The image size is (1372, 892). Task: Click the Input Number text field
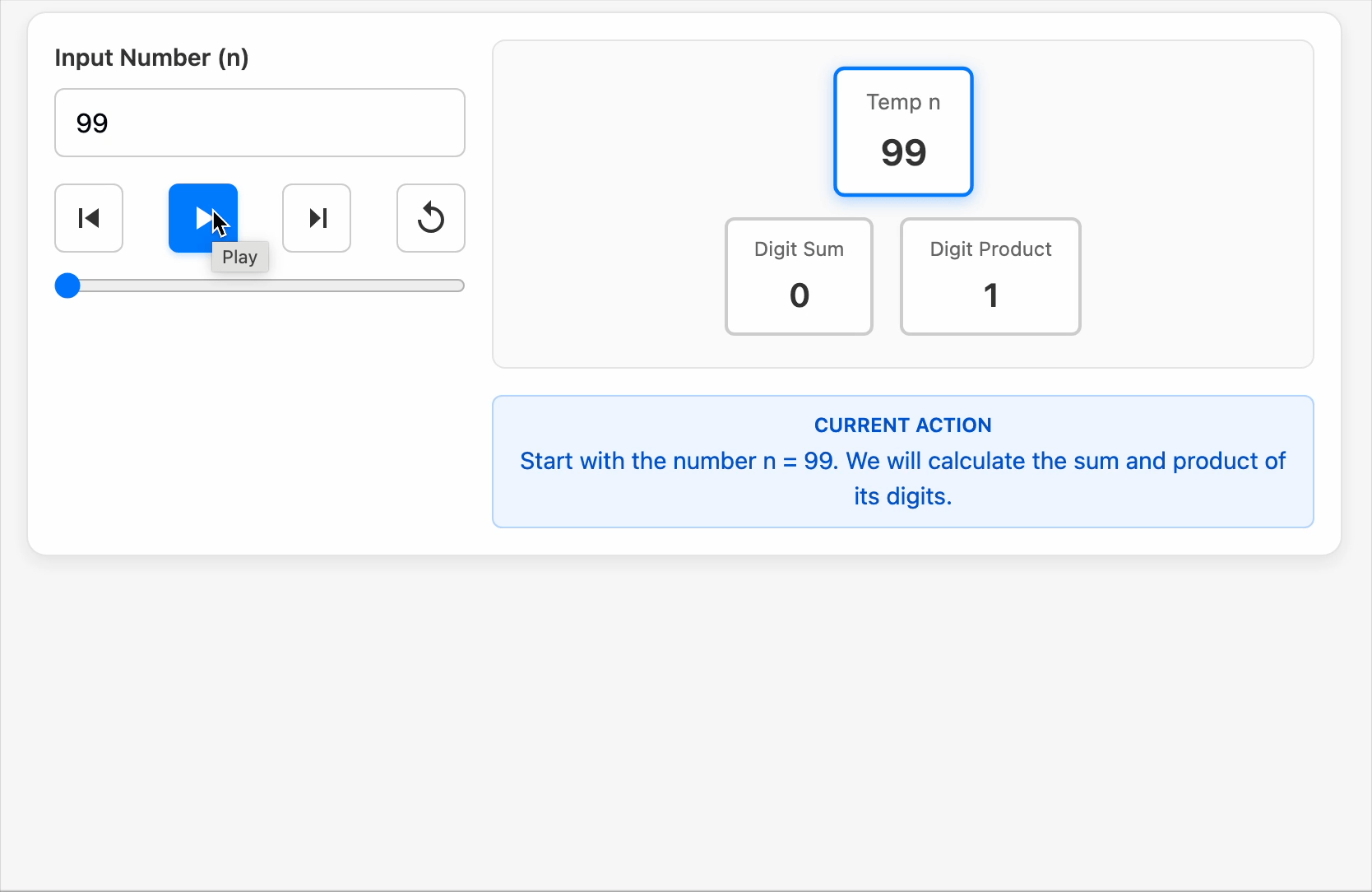coord(260,123)
